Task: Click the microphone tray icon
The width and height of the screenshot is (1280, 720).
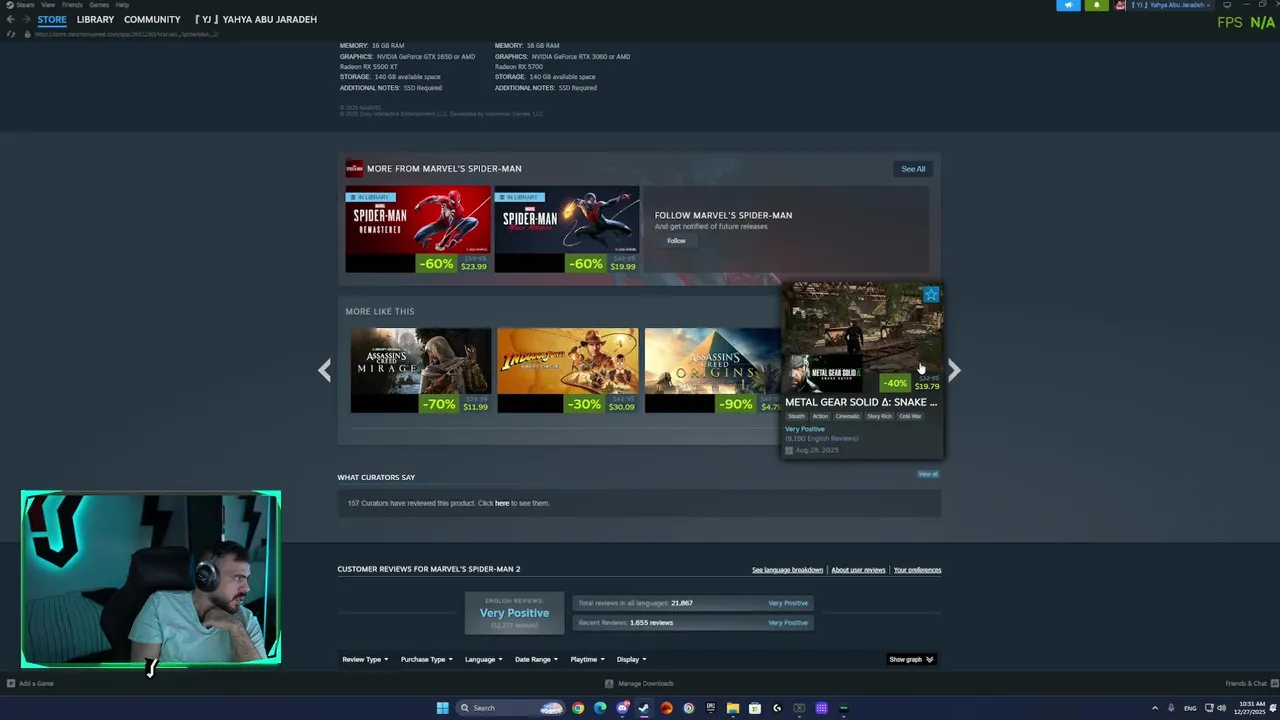Action: [x=1171, y=708]
